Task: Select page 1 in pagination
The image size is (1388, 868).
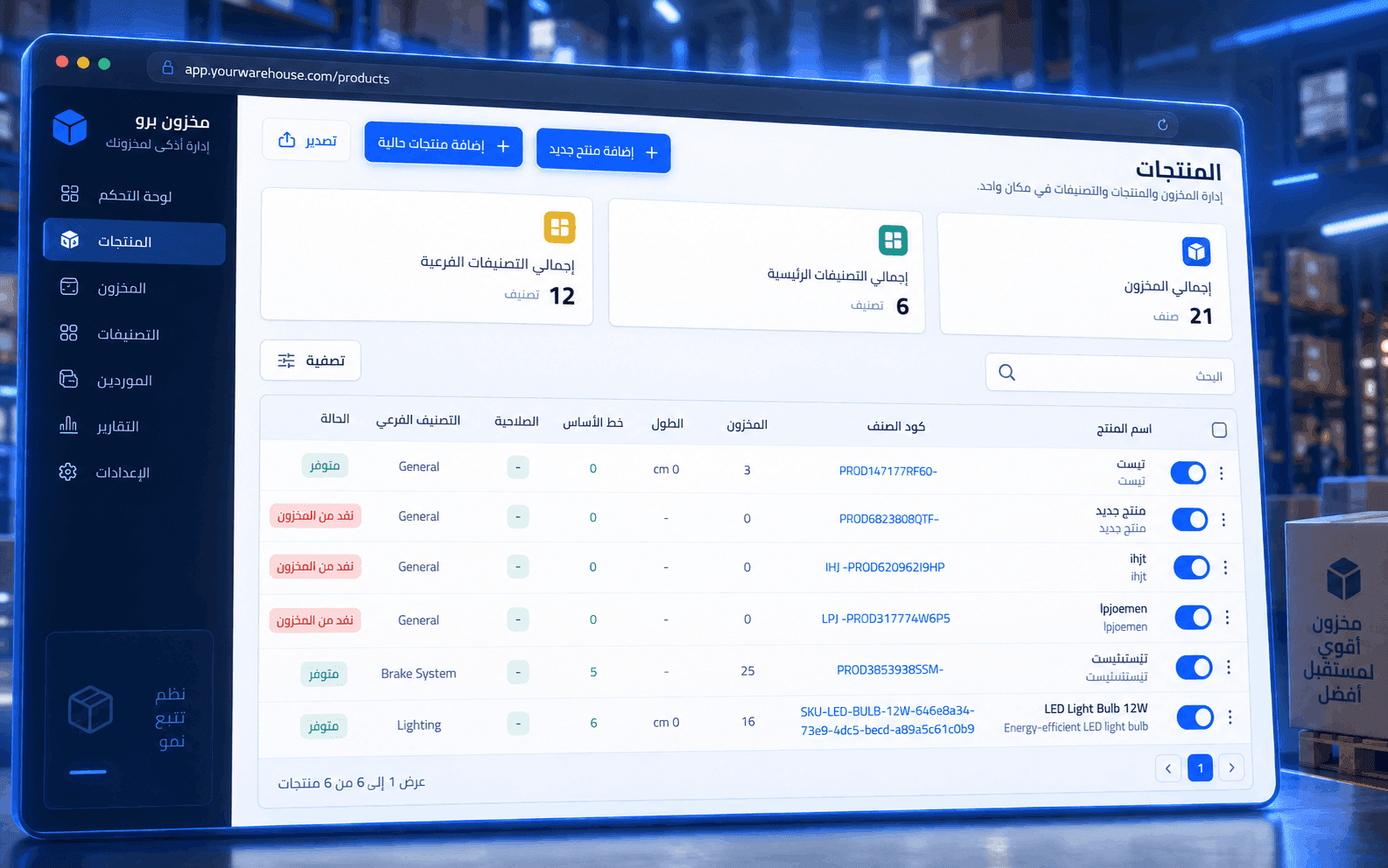Action: click(1200, 768)
